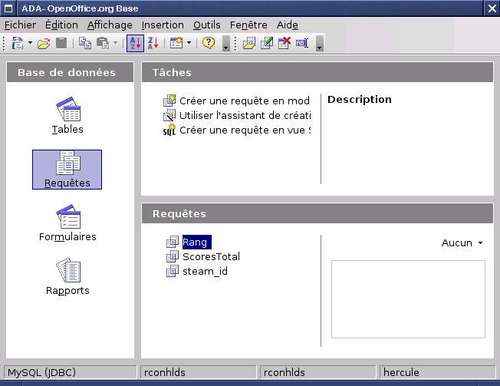This screenshot has height=386, width=500.
Task: Click Delete query icon with red X
Action: pyautogui.click(x=284, y=43)
